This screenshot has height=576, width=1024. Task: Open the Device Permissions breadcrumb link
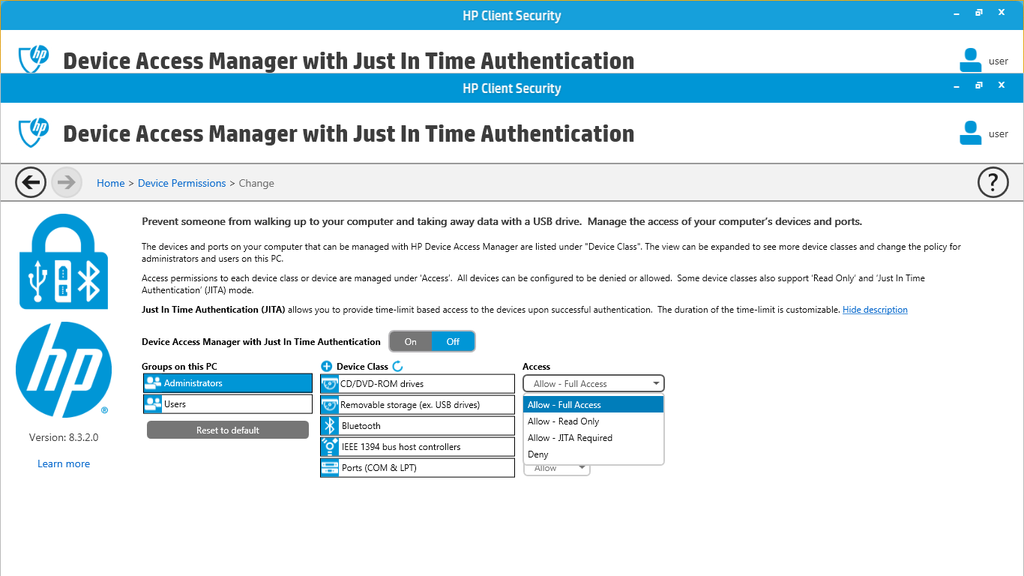182,183
